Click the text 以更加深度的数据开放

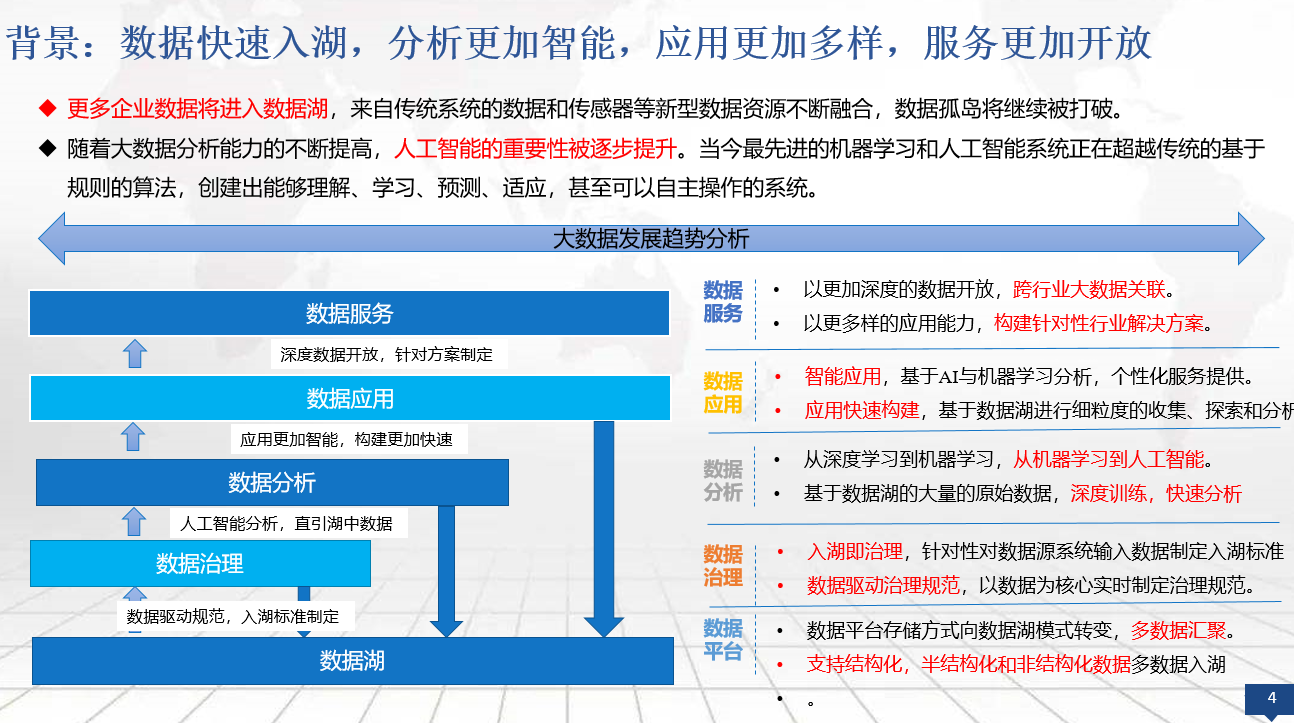coord(899,290)
